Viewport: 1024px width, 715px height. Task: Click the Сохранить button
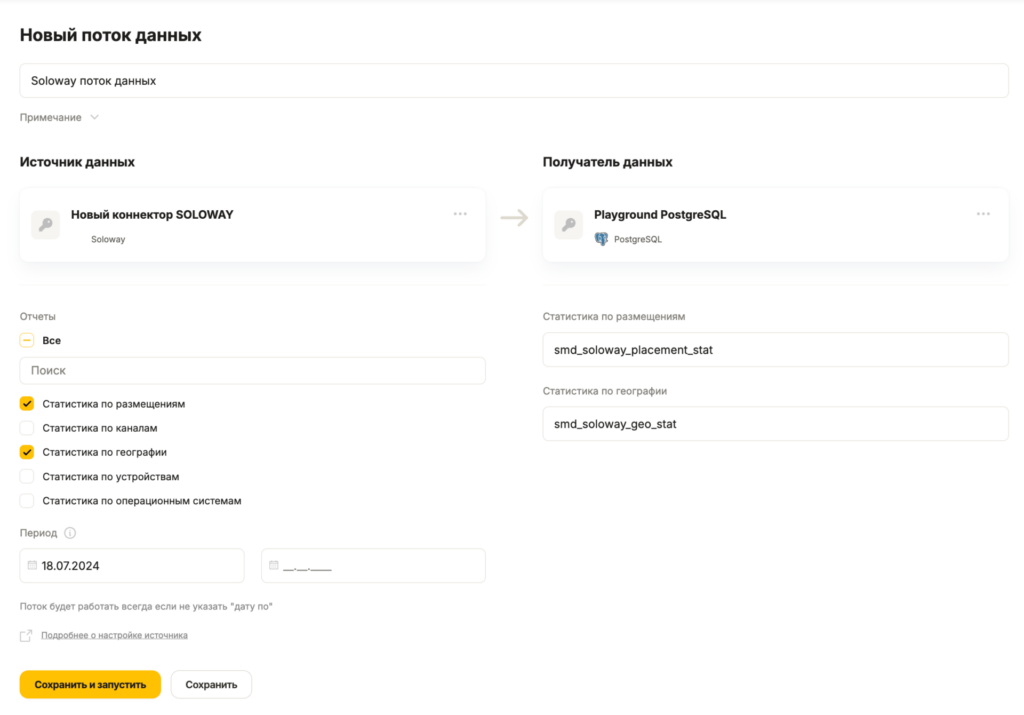pos(211,684)
